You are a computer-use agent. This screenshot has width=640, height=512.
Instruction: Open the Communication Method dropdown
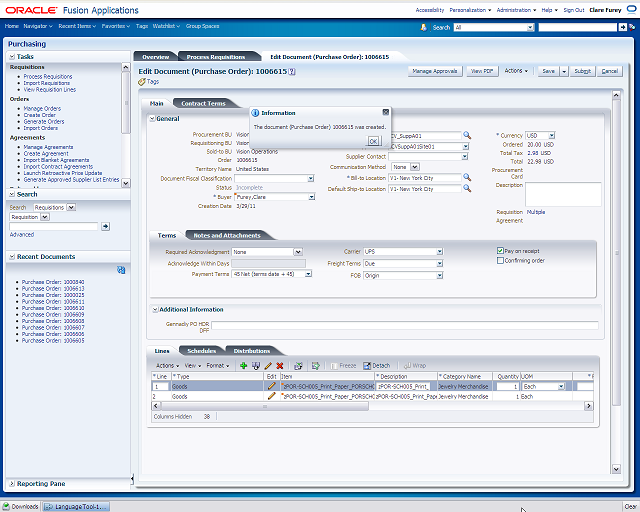[x=415, y=167]
